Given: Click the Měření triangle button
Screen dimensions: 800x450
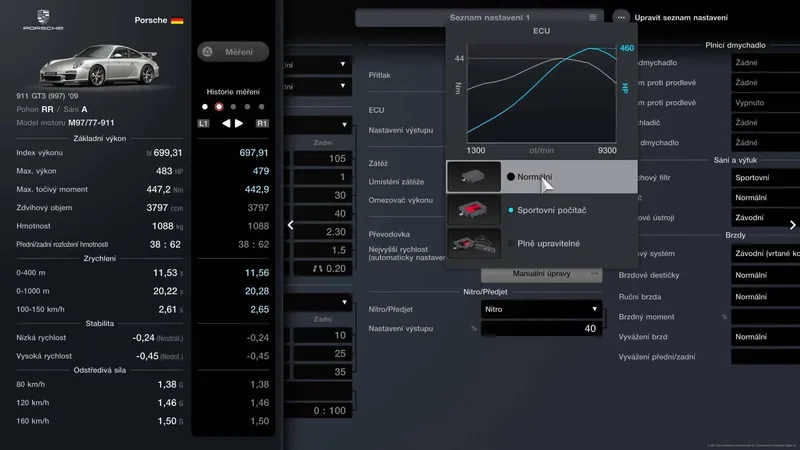Looking at the screenshot, I should pos(233,52).
